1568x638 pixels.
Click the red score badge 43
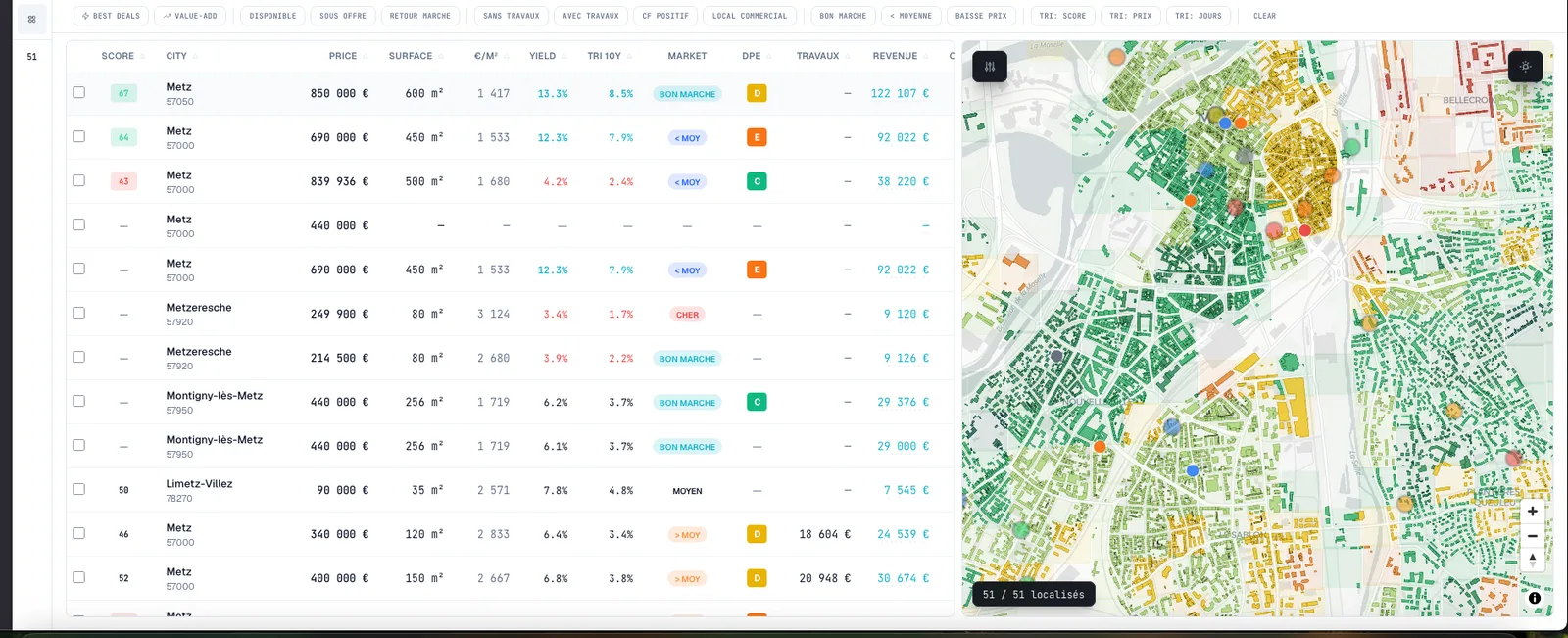click(x=123, y=181)
